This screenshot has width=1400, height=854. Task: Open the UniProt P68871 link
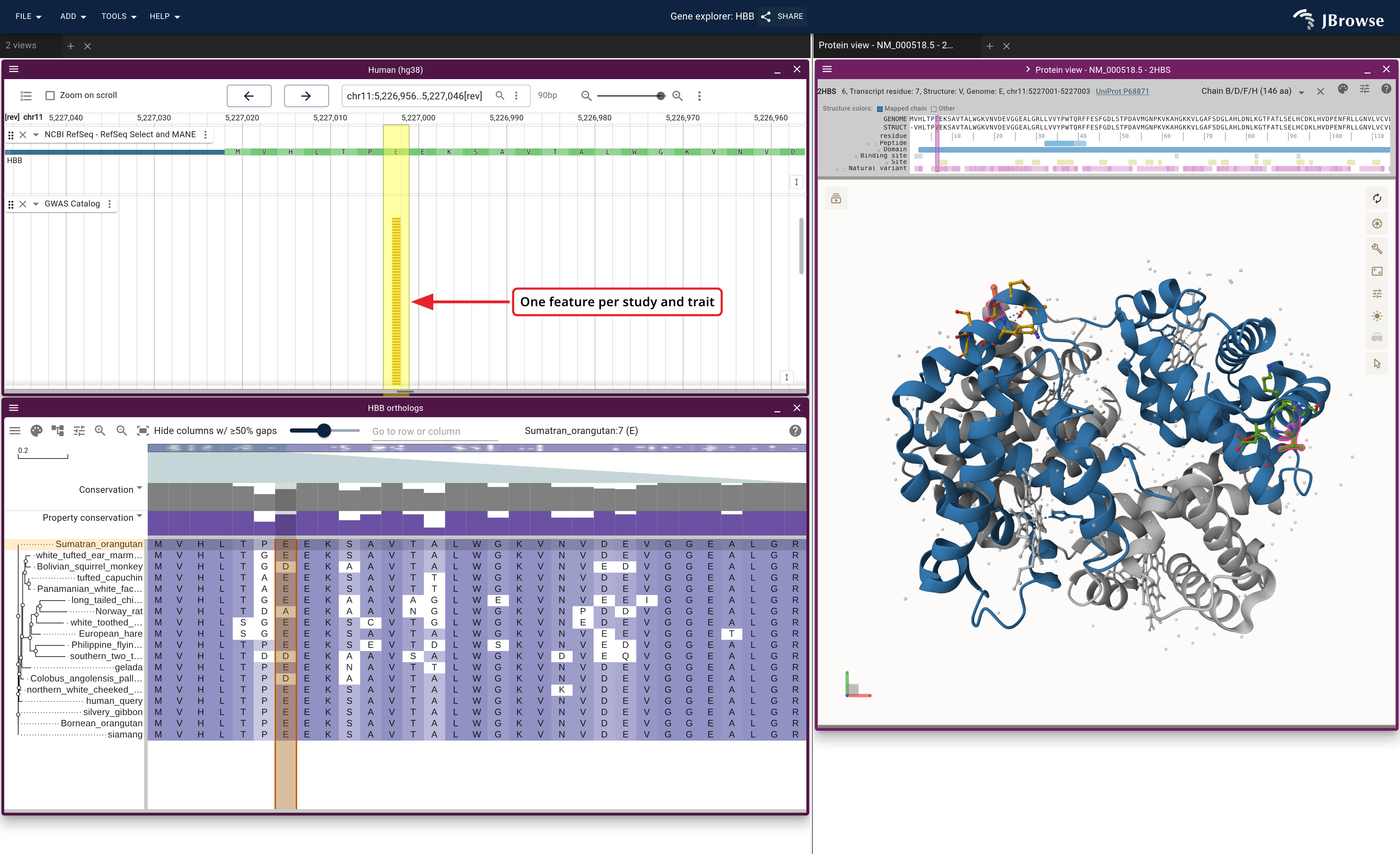[x=1122, y=91]
